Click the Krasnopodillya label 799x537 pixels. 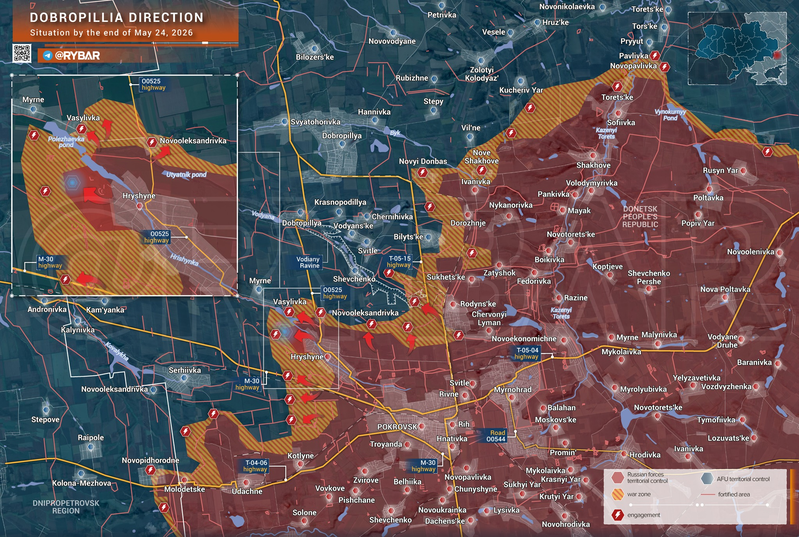point(340,202)
